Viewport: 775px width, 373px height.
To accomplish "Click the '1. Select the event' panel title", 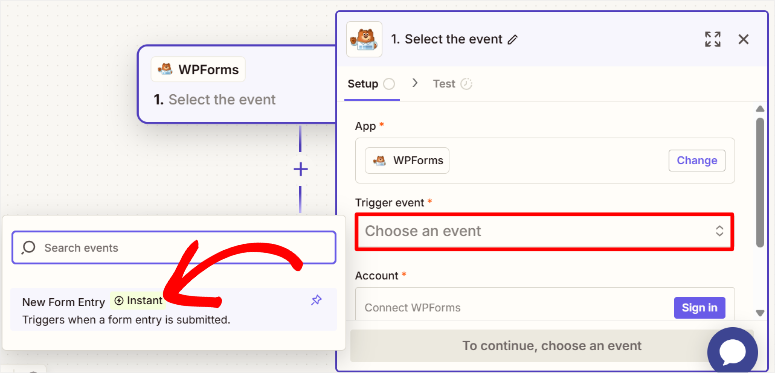I will tap(447, 40).
